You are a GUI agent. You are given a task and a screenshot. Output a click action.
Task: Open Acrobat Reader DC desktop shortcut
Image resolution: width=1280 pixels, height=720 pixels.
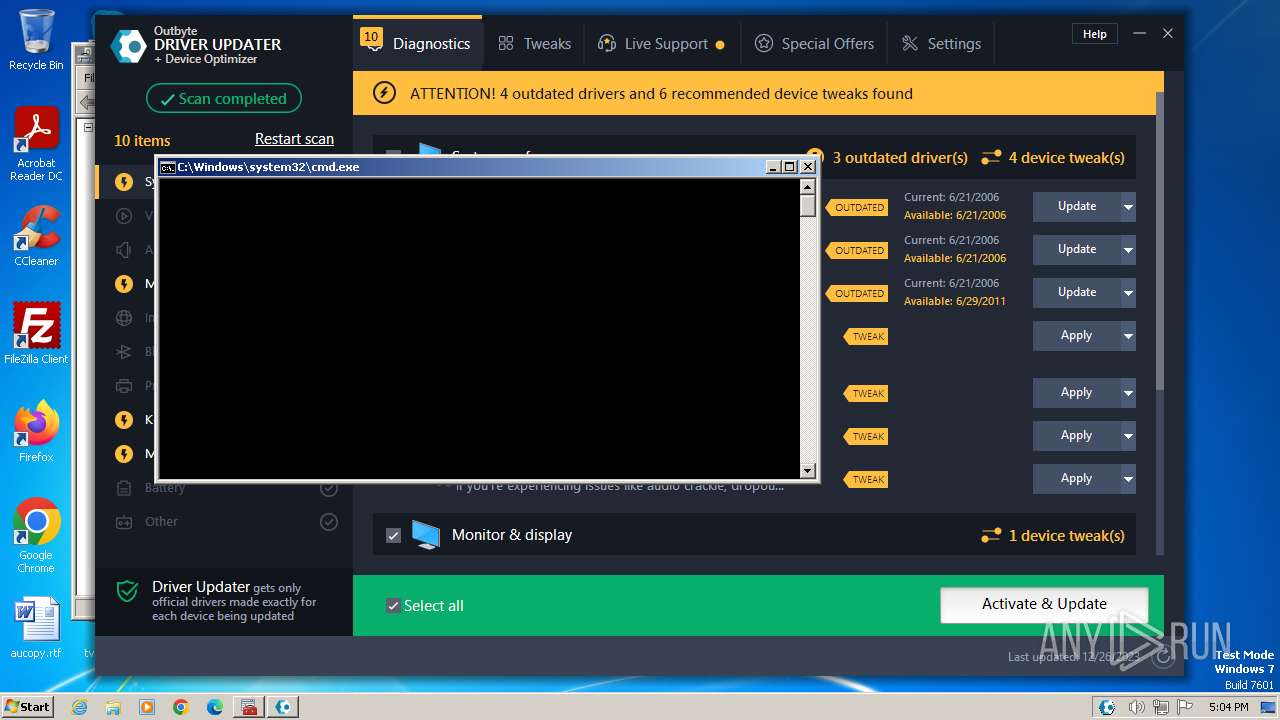coord(36,144)
